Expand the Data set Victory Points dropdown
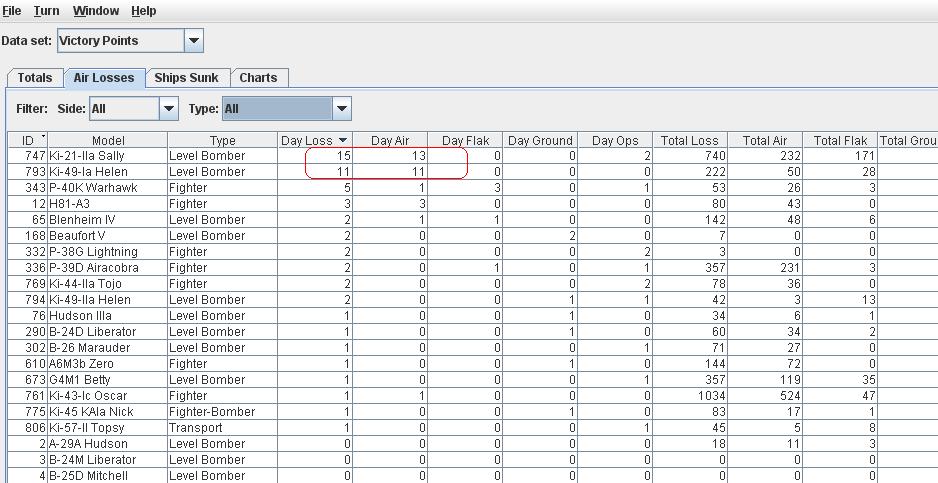Screen dimensions: 938x483 click(193, 41)
